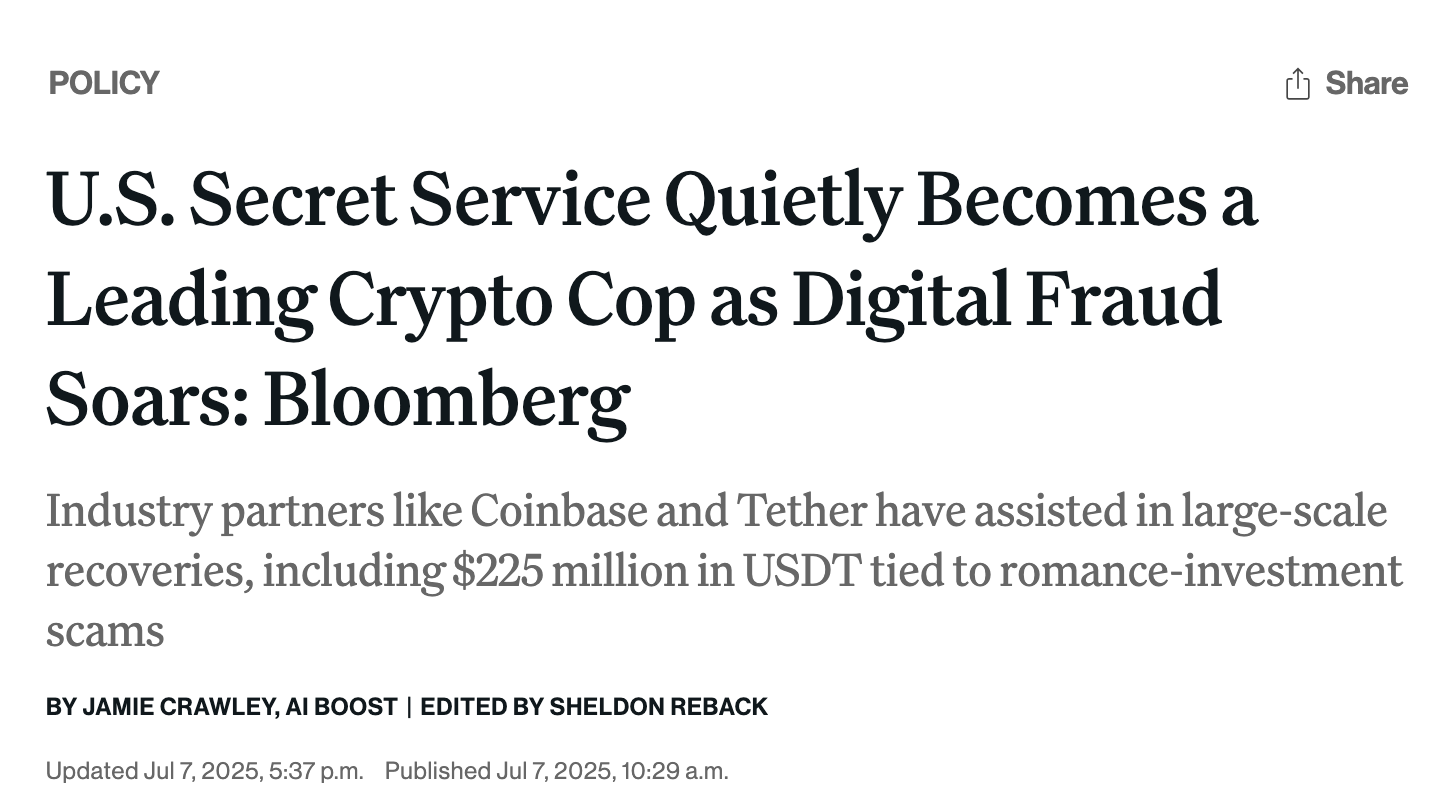Select author Jamie Crawley's name
Viewport: 1436px width, 802px height.
click(x=179, y=707)
